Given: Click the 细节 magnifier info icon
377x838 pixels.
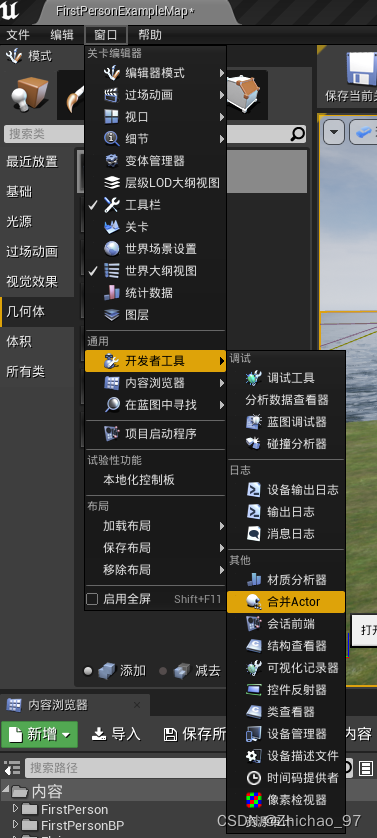Looking at the screenshot, I should 111,139.
